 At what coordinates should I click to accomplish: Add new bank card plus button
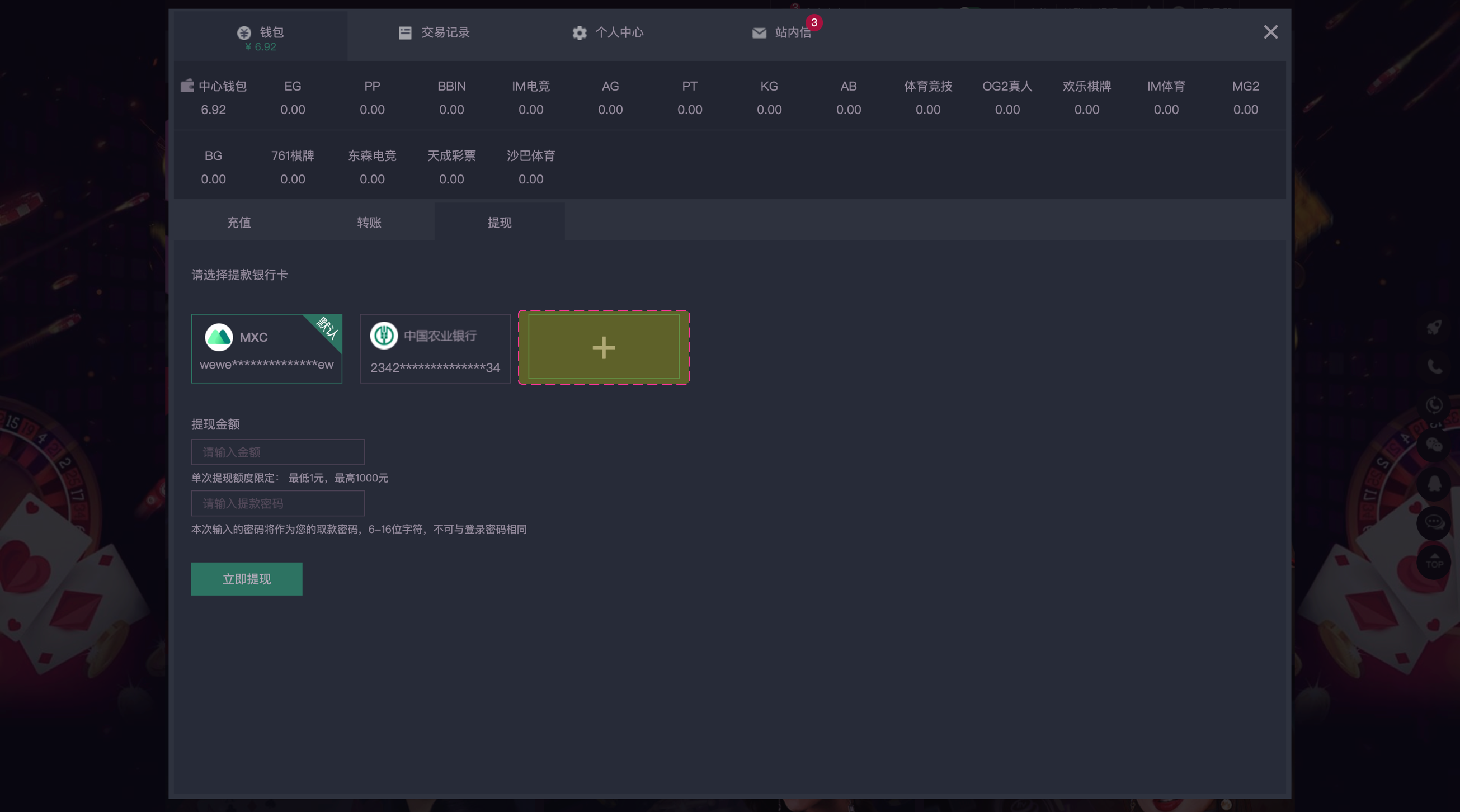coord(604,347)
